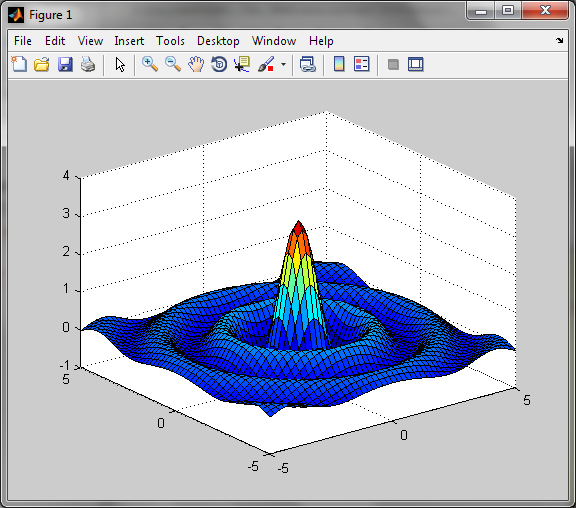
Task: Open the File menu
Action: pyautogui.click(x=23, y=41)
